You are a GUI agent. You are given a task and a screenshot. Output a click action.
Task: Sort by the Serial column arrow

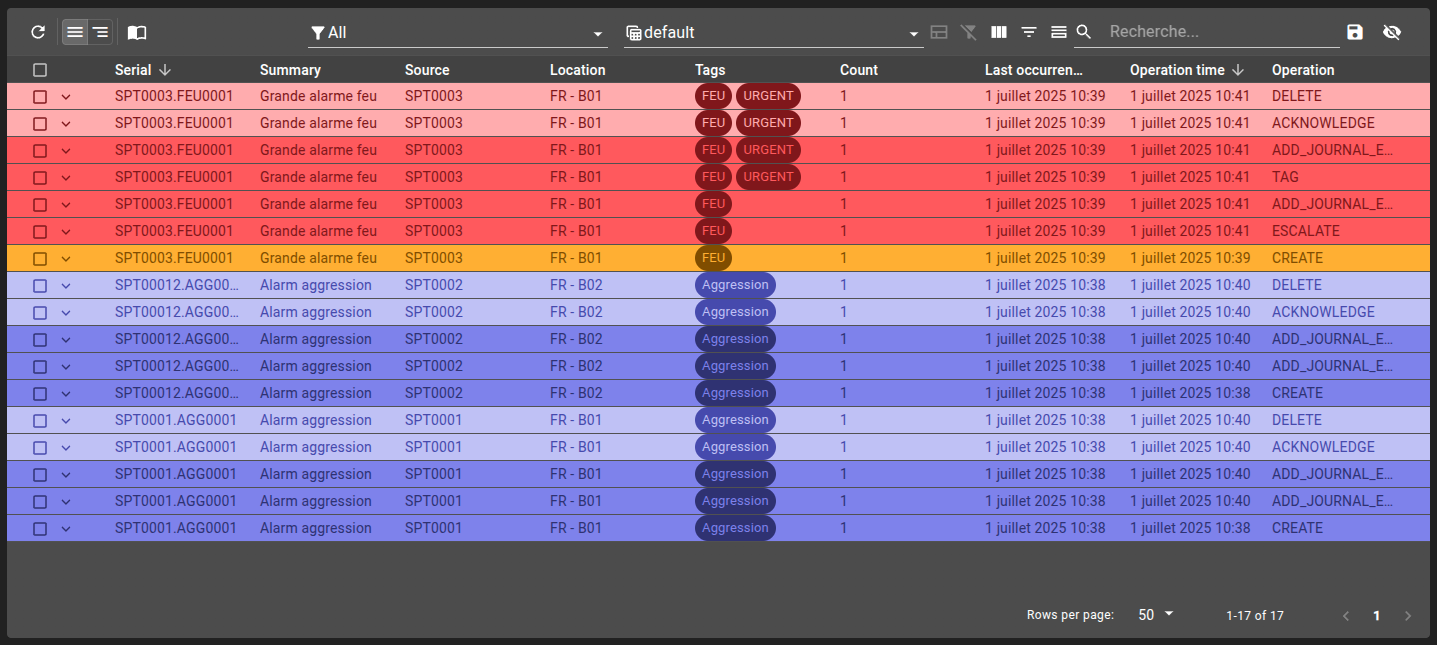click(165, 70)
